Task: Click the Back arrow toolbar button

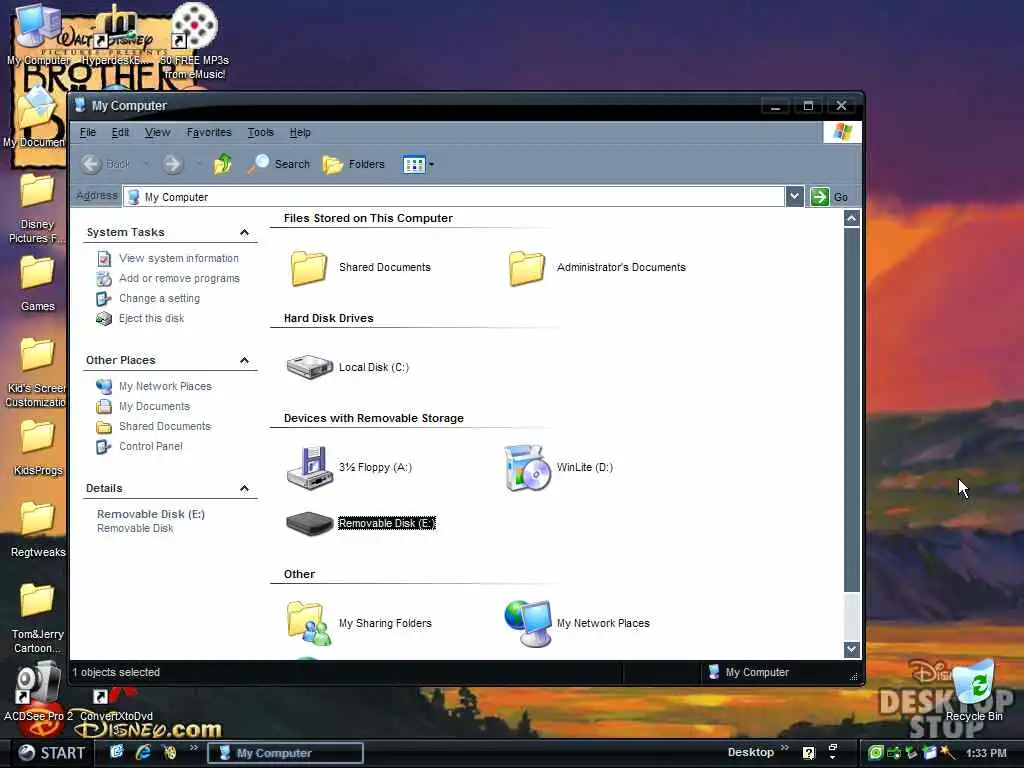Action: [91, 164]
